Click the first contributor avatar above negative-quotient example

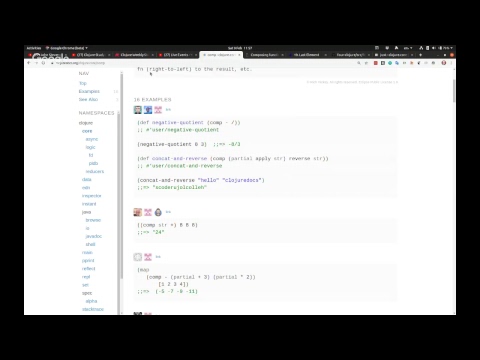pos(138,110)
